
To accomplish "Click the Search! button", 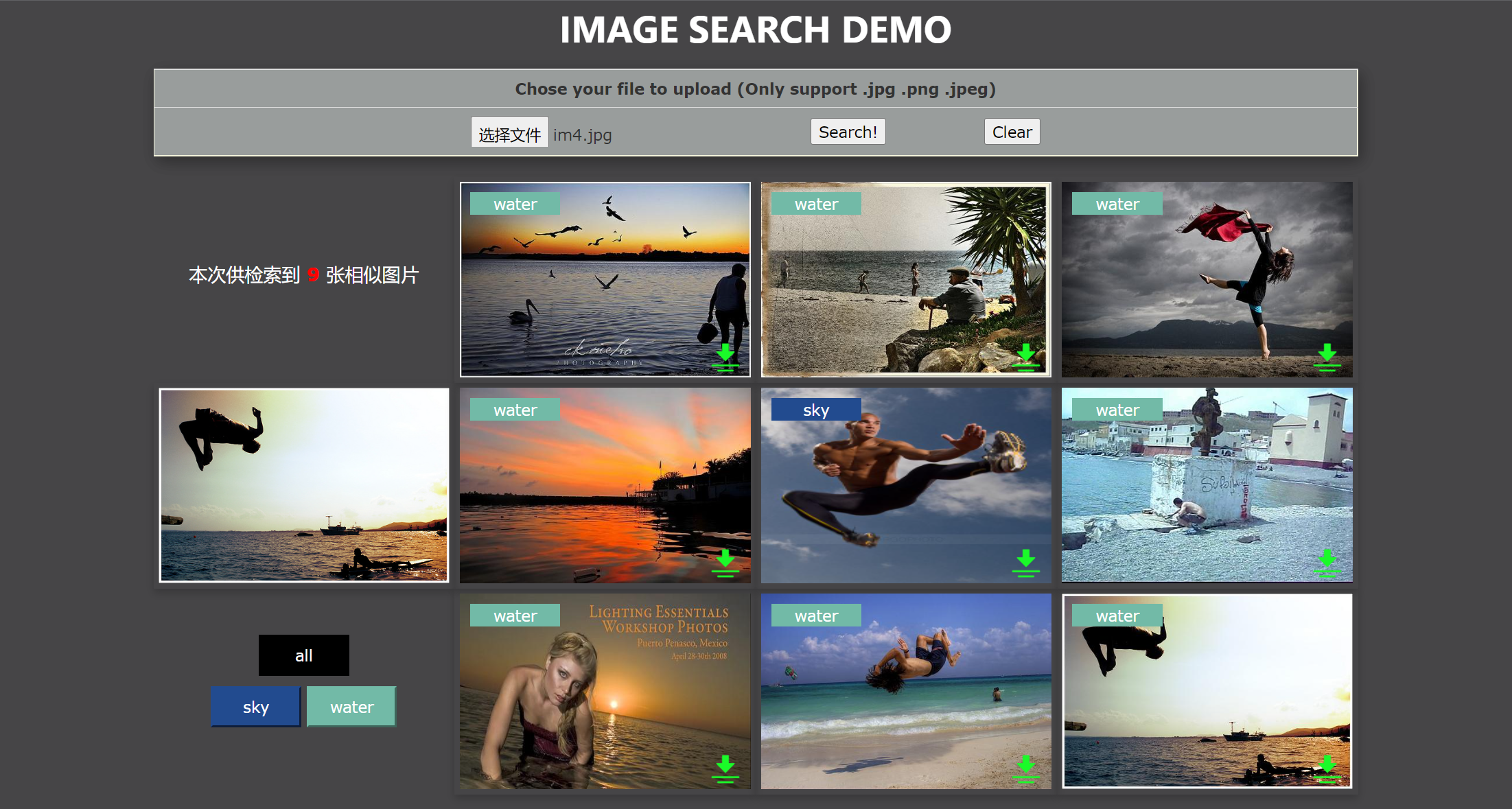I will tap(848, 132).
